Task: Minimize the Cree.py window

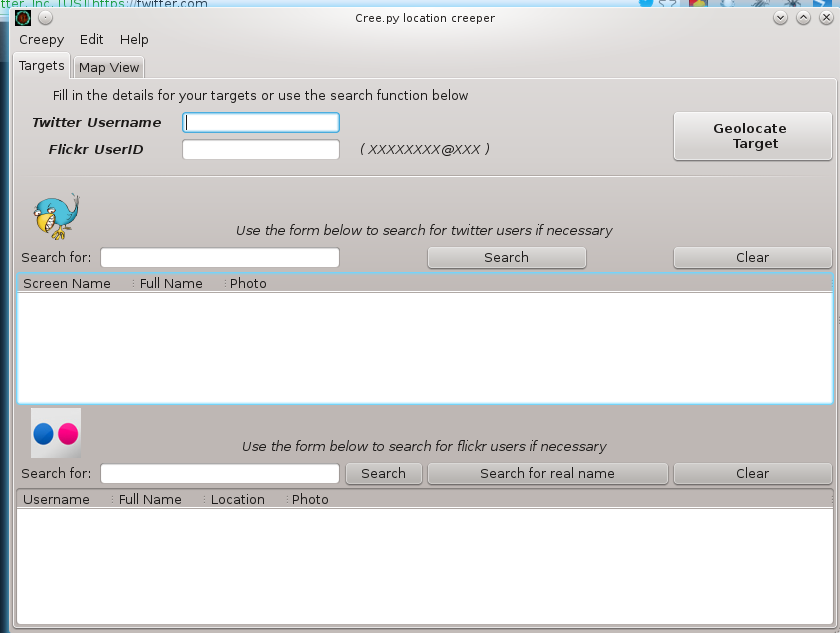Action: [x=781, y=18]
